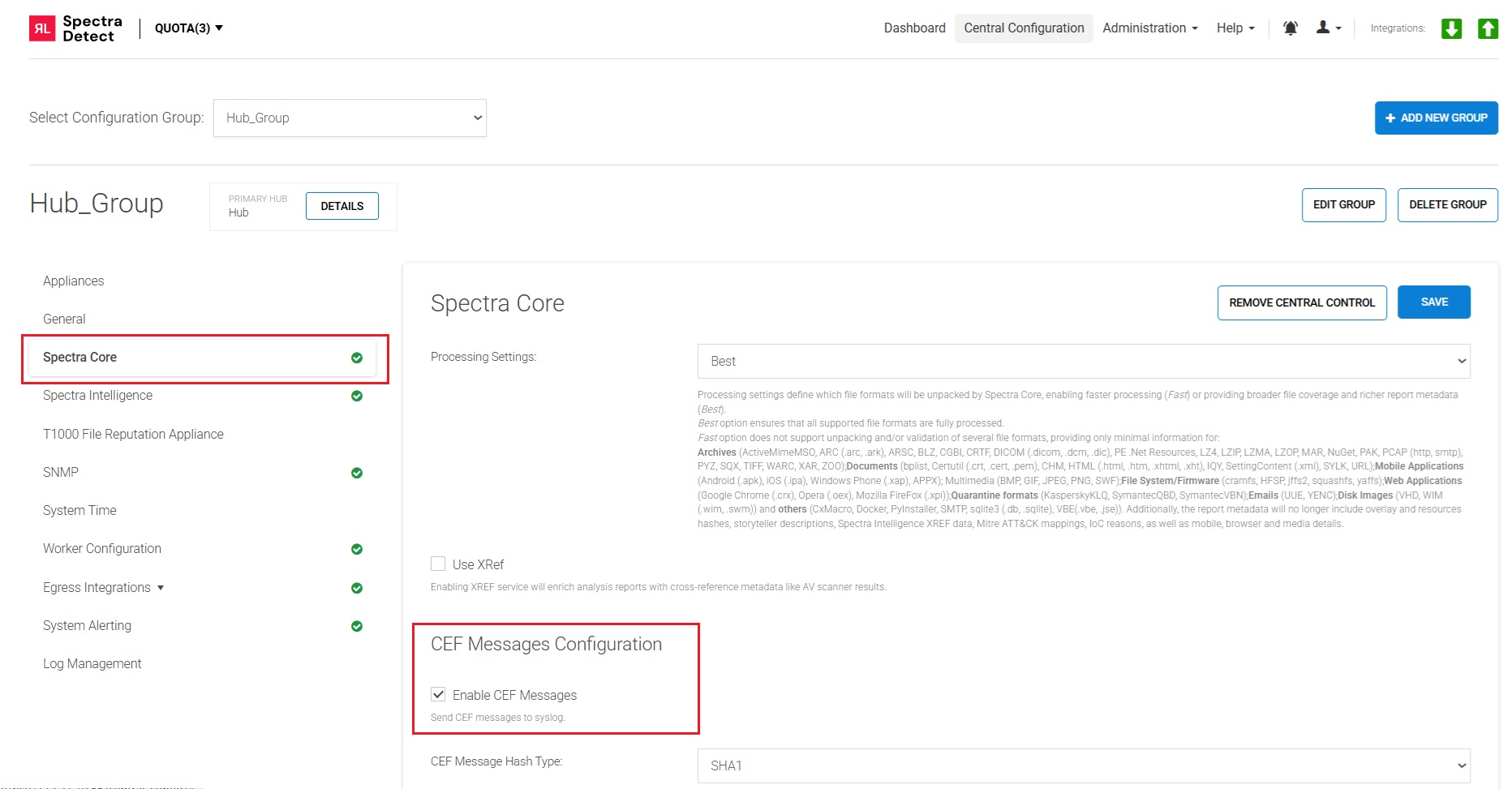Viewport: 1512px width, 789px height.
Task: Click EDIT GROUP button
Action: [x=1344, y=205]
